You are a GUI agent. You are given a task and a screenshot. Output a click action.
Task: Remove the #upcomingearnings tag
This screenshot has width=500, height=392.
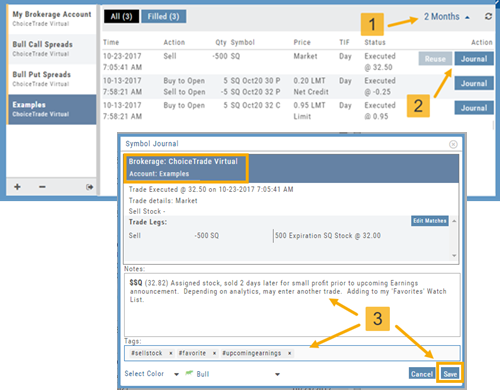tap(290, 353)
